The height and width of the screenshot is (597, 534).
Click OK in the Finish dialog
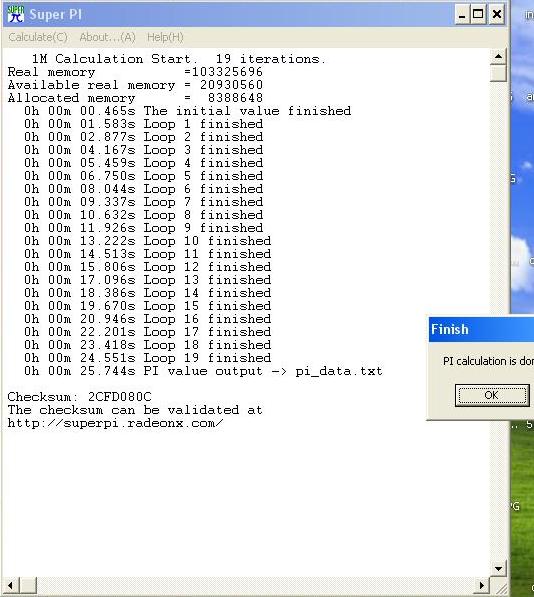(x=492, y=395)
